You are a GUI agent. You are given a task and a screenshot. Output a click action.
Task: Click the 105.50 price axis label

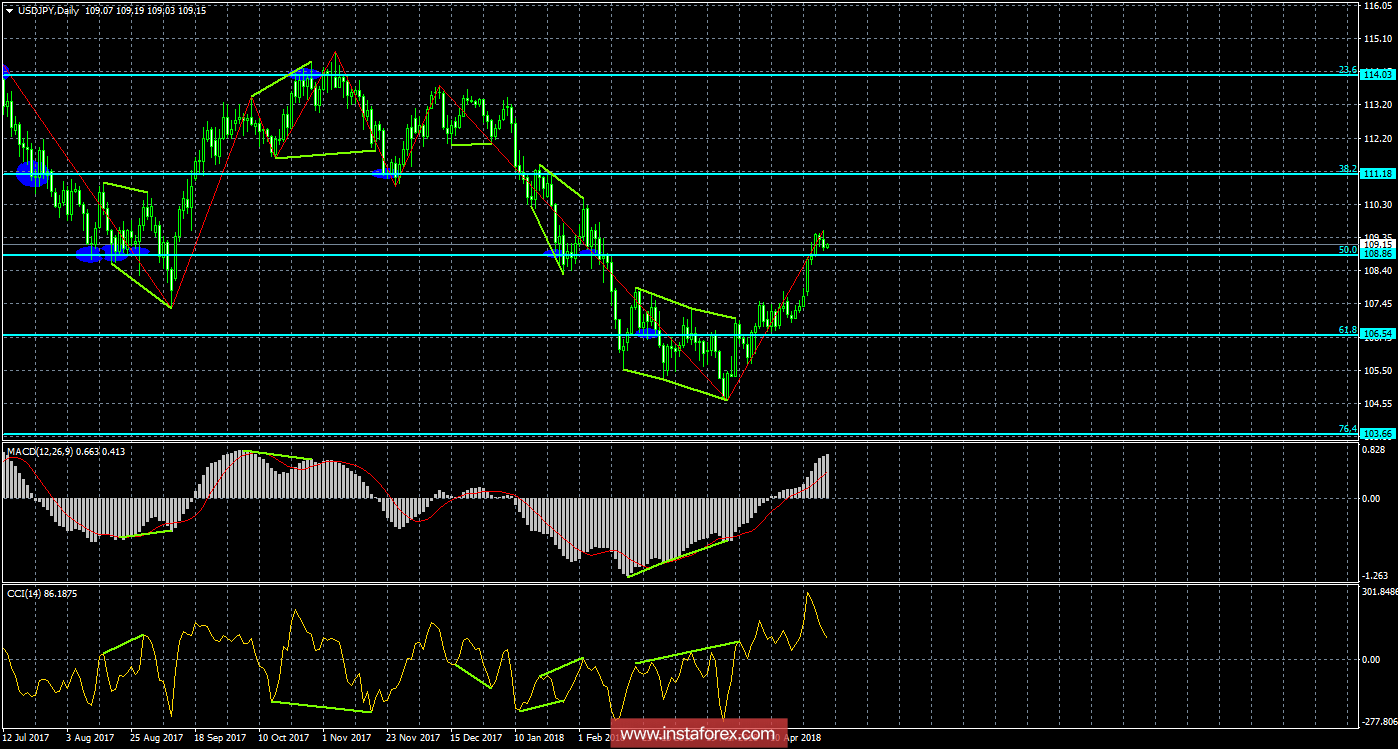(x=1378, y=370)
